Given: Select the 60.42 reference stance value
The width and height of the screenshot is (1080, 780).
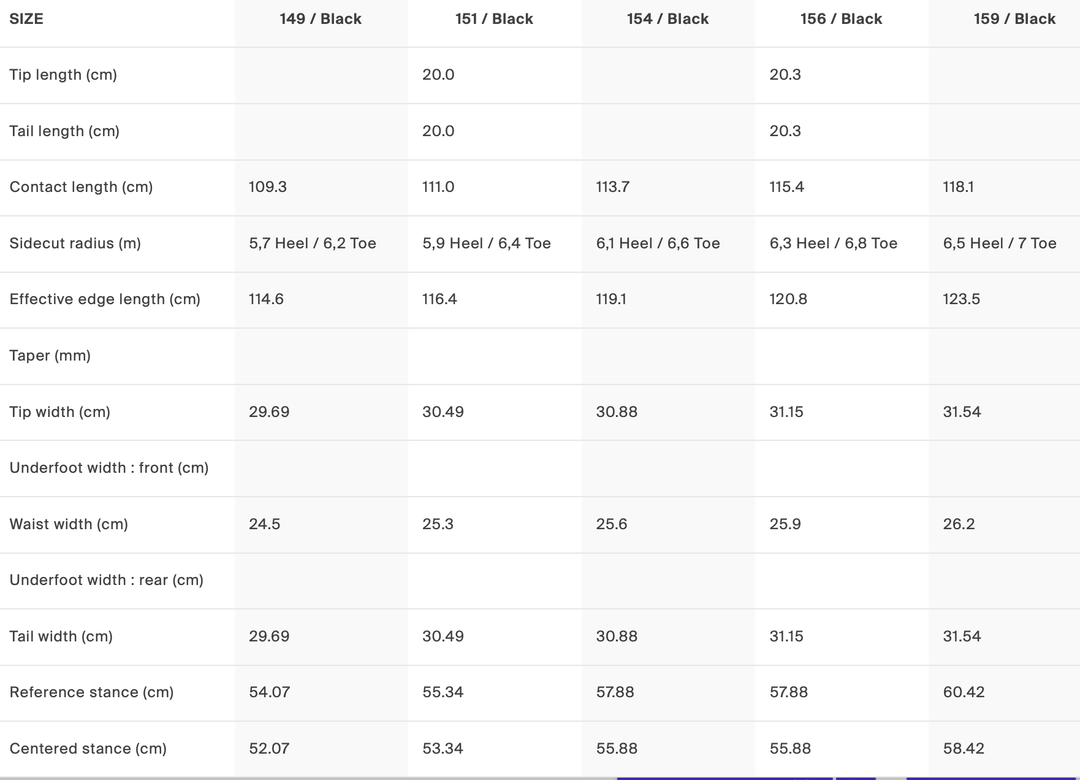Looking at the screenshot, I should pyautogui.click(x=963, y=692).
